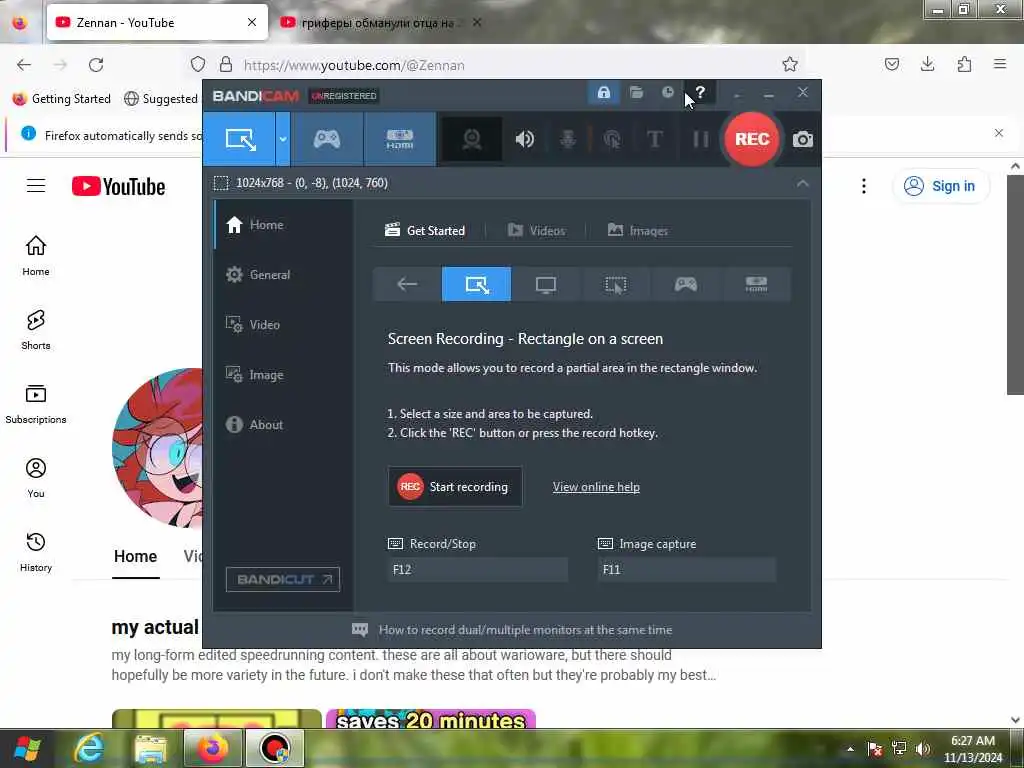
Task: Toggle microphone recording icon
Action: (x=568, y=139)
